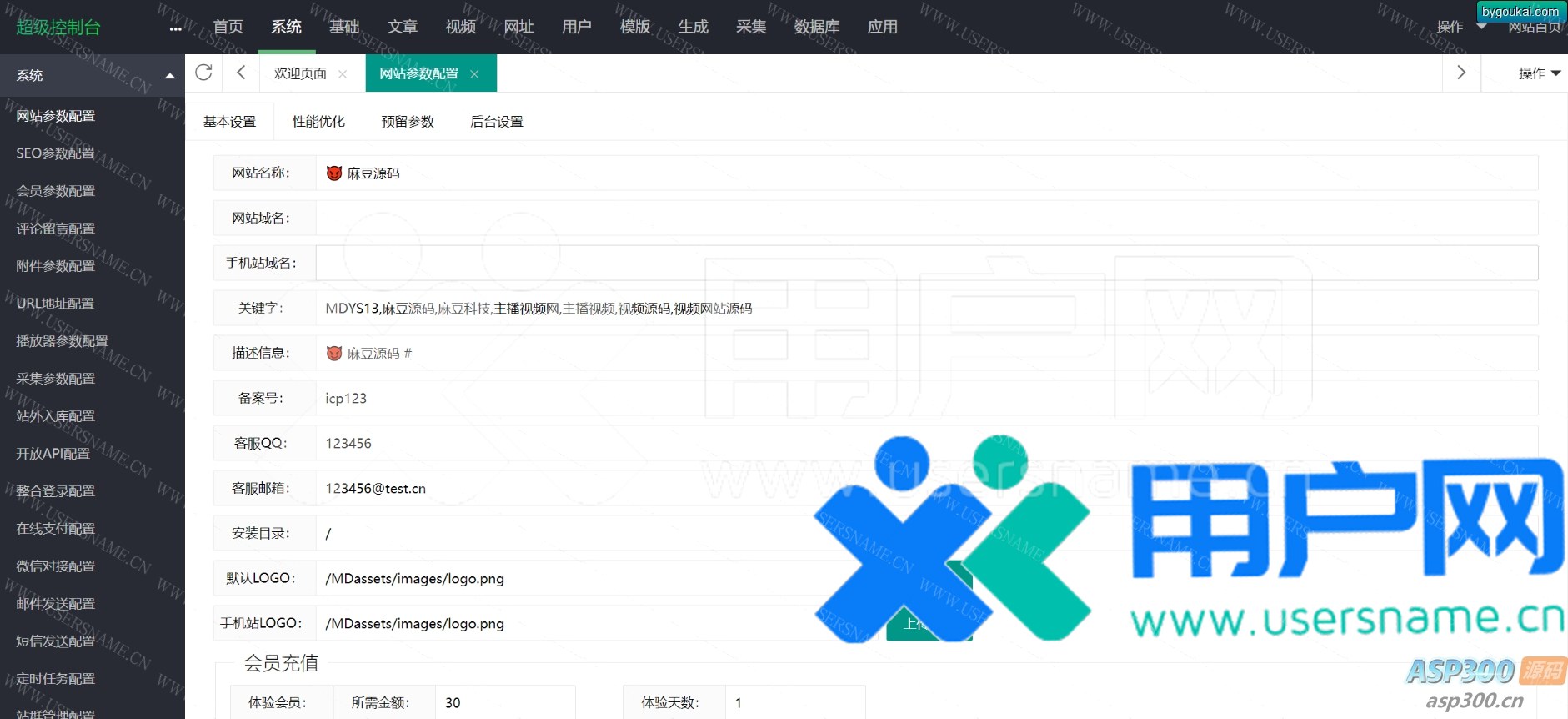Click the three-dots sidebar collapse icon
Image resolution: width=1568 pixels, height=719 pixels.
point(175,28)
